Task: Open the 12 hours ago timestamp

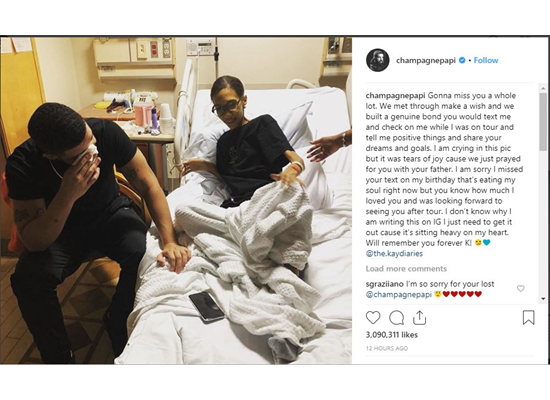Action: pyautogui.click(x=387, y=348)
